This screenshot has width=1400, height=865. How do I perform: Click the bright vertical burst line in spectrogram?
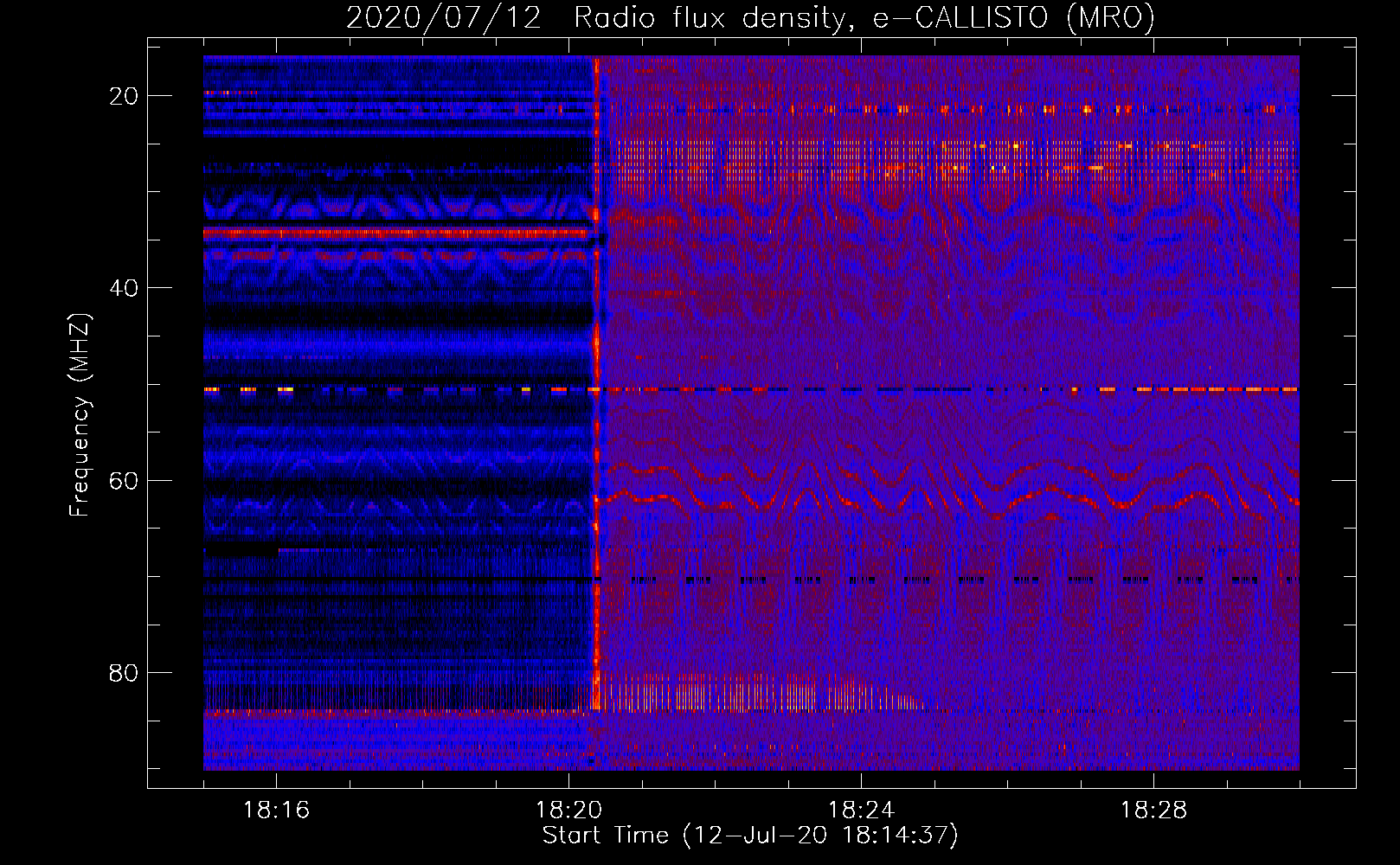[x=596, y=383]
